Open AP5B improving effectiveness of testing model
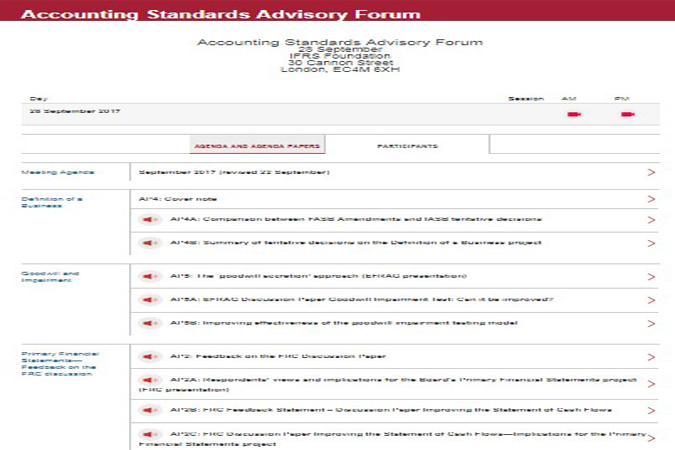Viewport: 675px width, 450px height. [x=344, y=323]
